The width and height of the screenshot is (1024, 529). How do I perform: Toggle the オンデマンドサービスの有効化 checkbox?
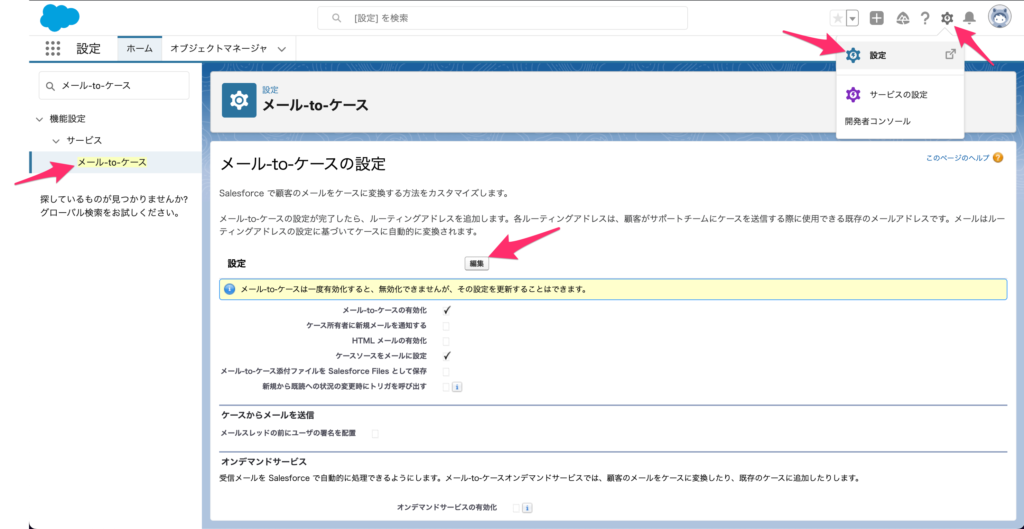(516, 508)
